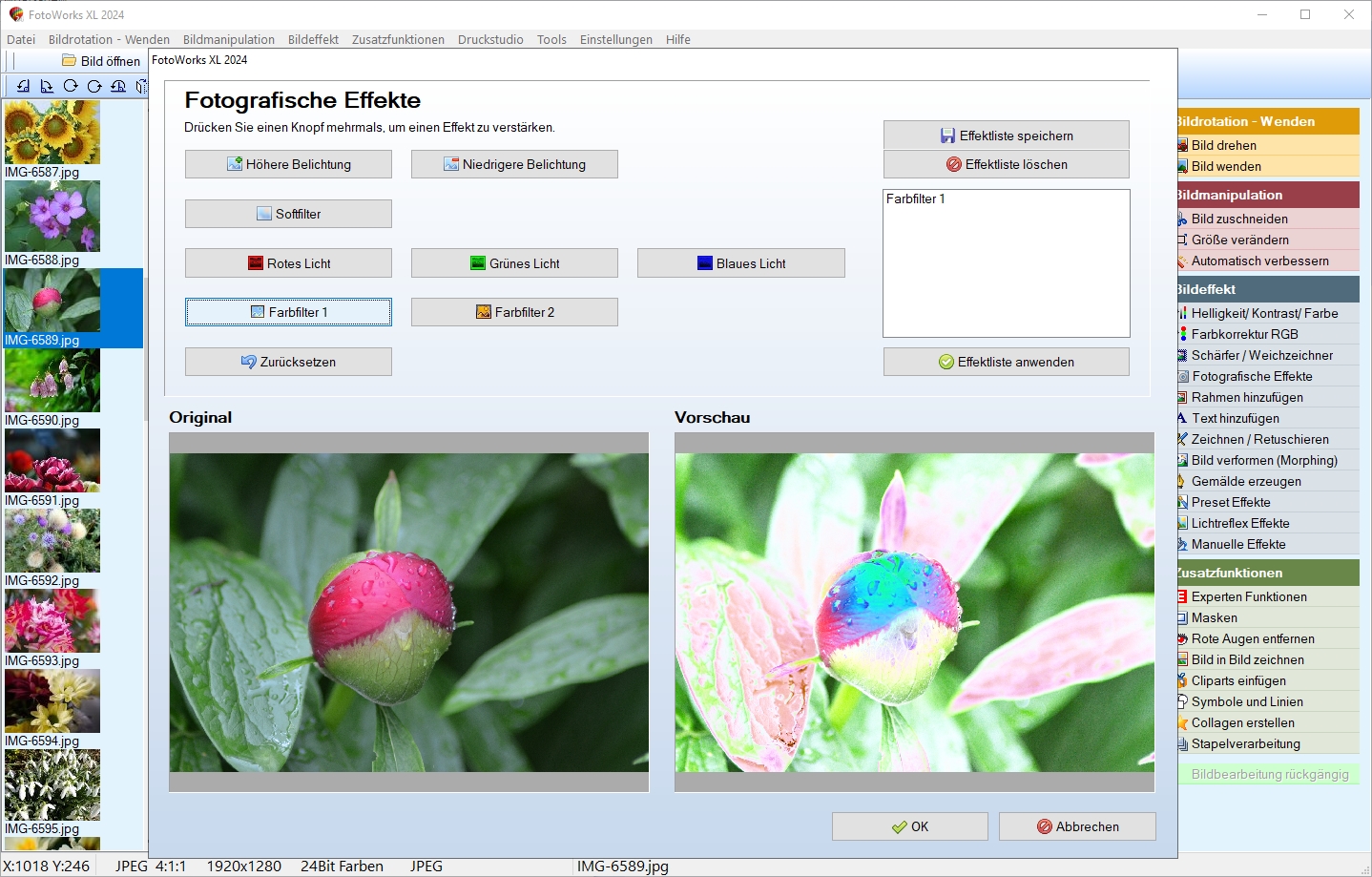Select the IMG-6591.jpg thumbnail
1372x877 pixels.
[52, 461]
